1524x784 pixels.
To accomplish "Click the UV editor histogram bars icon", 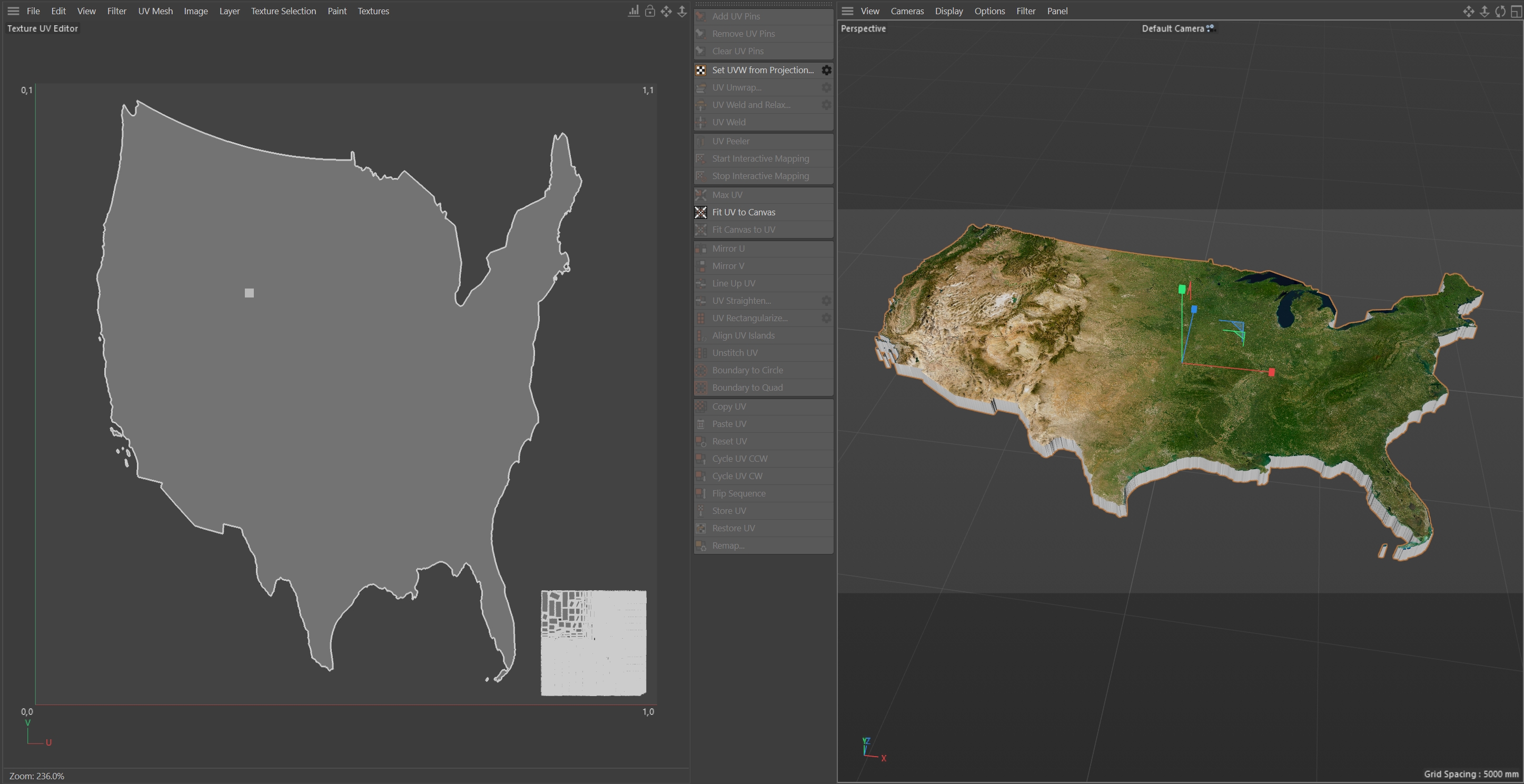I will click(633, 11).
